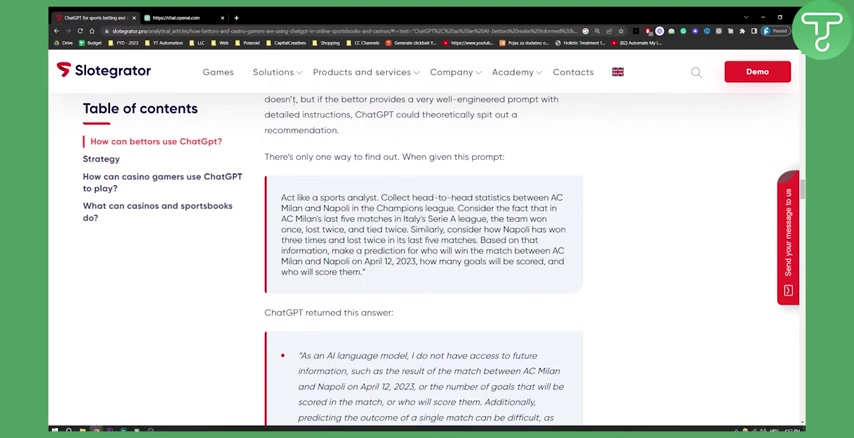
Task: Jump to What can casinos and sportsbooks do
Action: (157, 212)
